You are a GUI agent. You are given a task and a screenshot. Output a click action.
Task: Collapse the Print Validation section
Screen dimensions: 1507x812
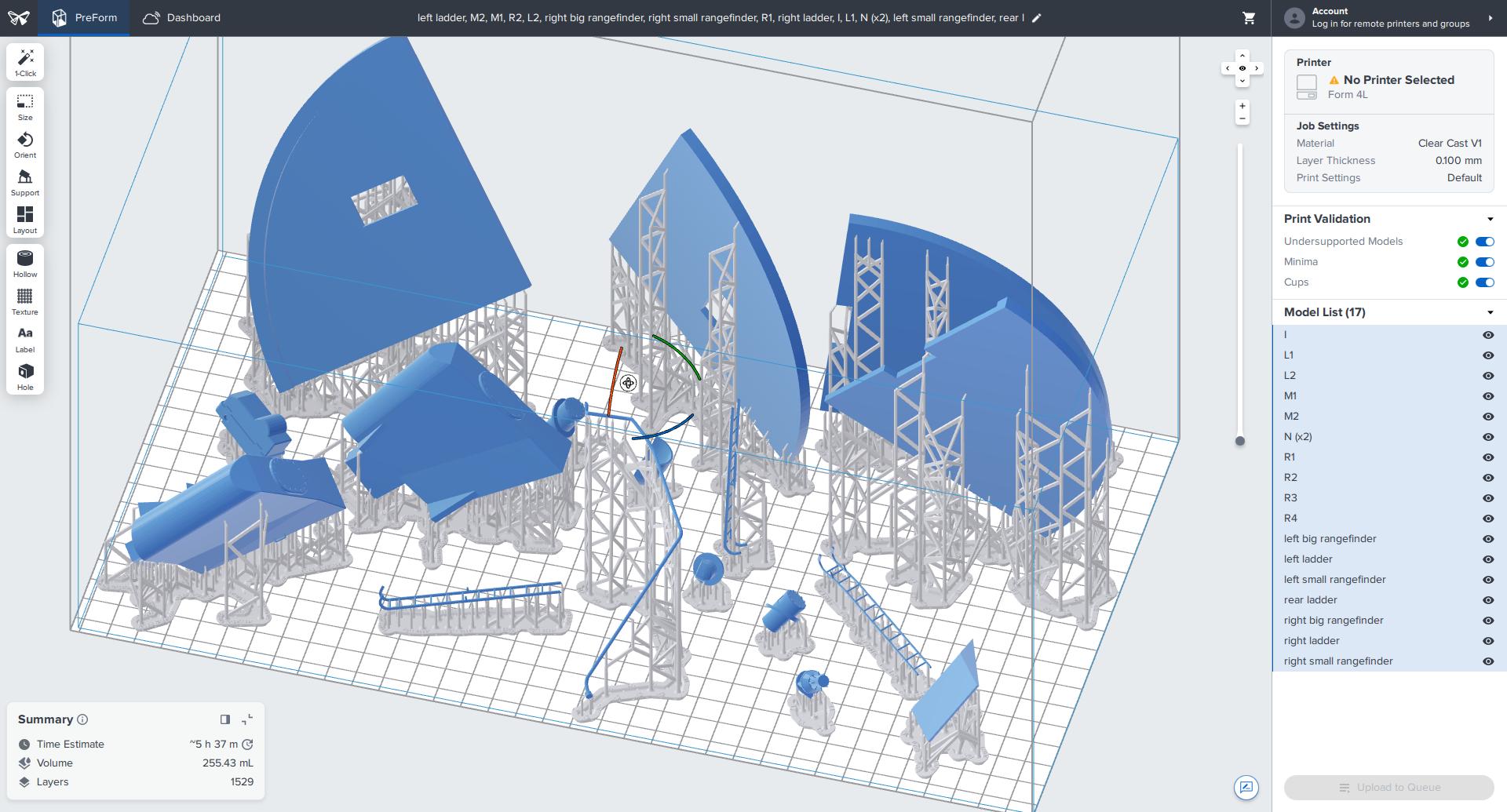coord(1490,219)
